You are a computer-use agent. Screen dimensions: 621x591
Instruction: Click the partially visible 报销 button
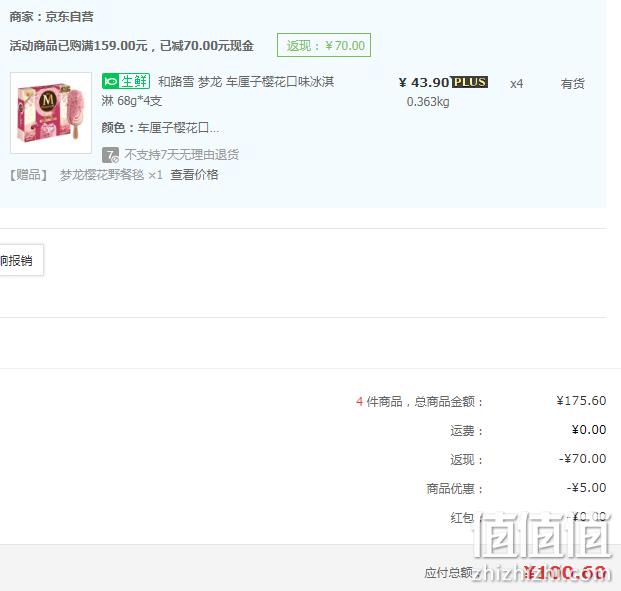(x=21, y=260)
